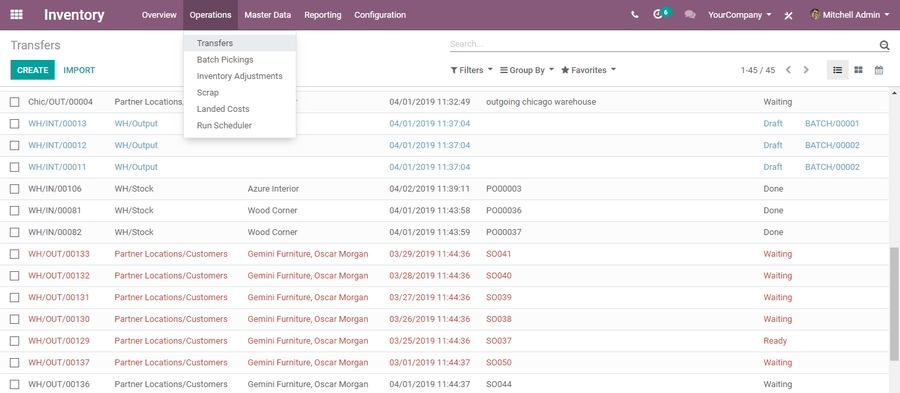
Task: Open the Reporting menu
Action: 323,15
